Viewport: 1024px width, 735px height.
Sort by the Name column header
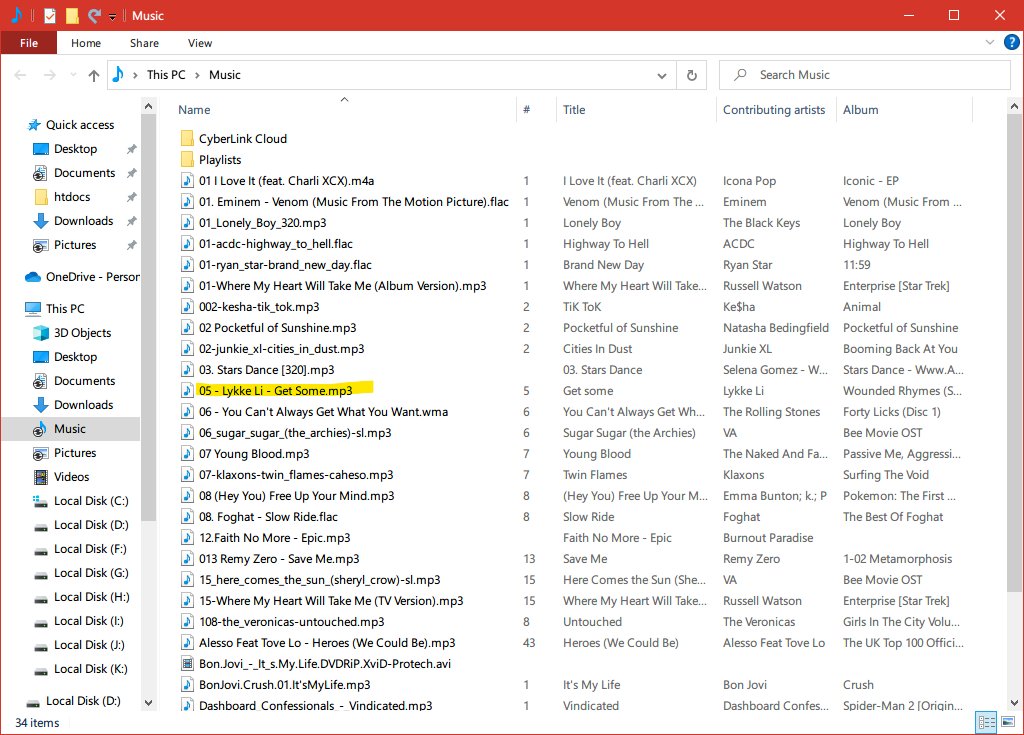pyautogui.click(x=194, y=110)
